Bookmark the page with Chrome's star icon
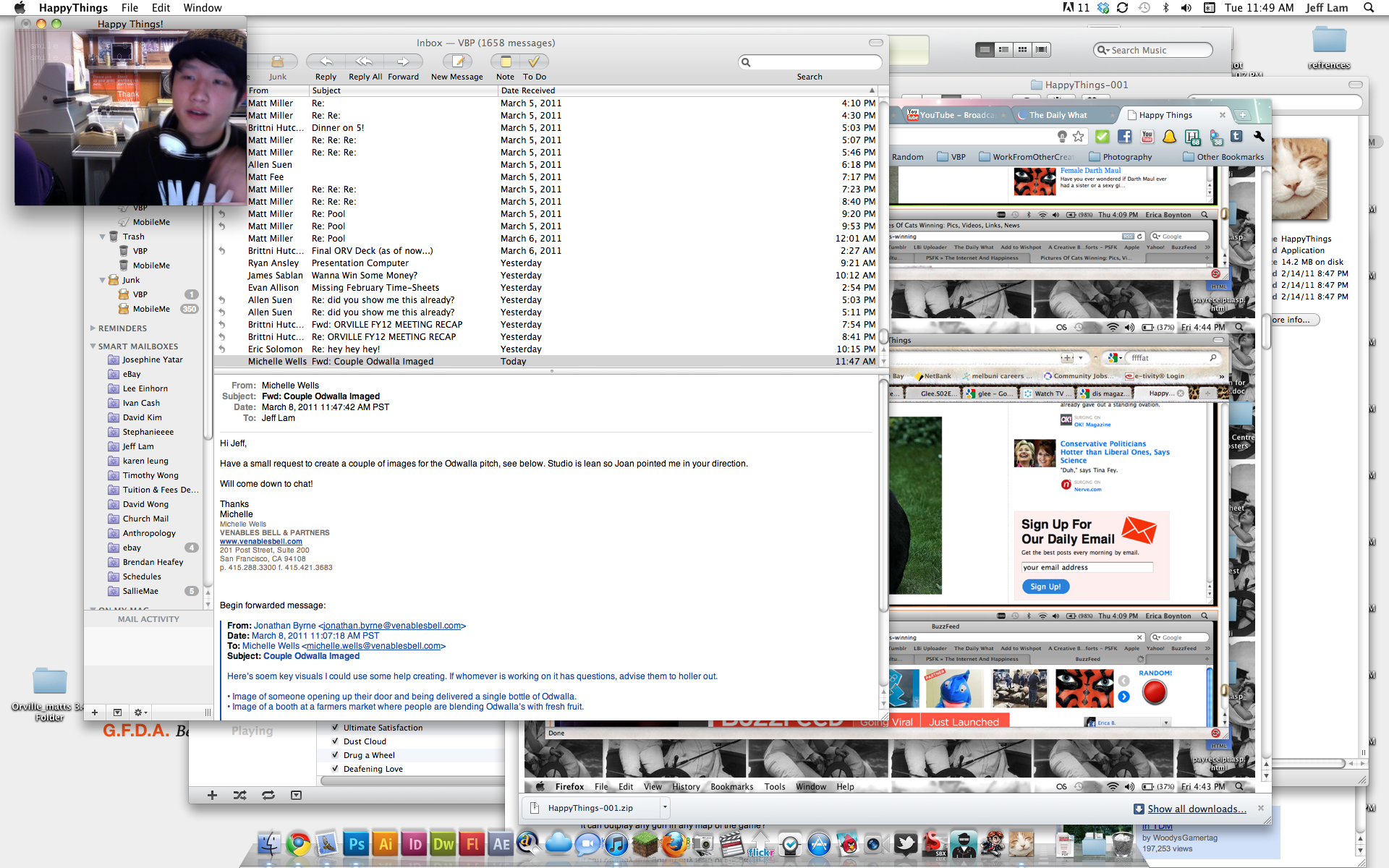The height and width of the screenshot is (868, 1389). [x=1079, y=137]
